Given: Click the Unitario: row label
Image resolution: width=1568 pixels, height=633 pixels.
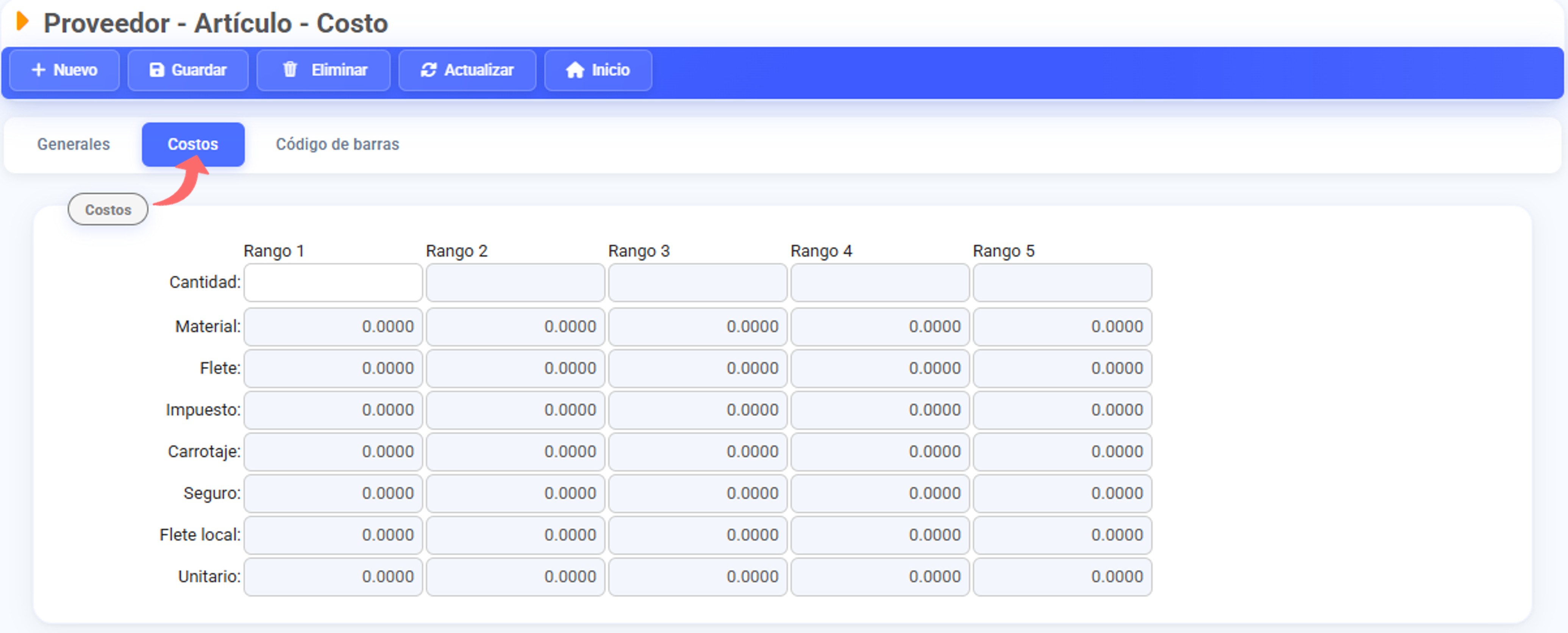Looking at the screenshot, I should point(209,577).
